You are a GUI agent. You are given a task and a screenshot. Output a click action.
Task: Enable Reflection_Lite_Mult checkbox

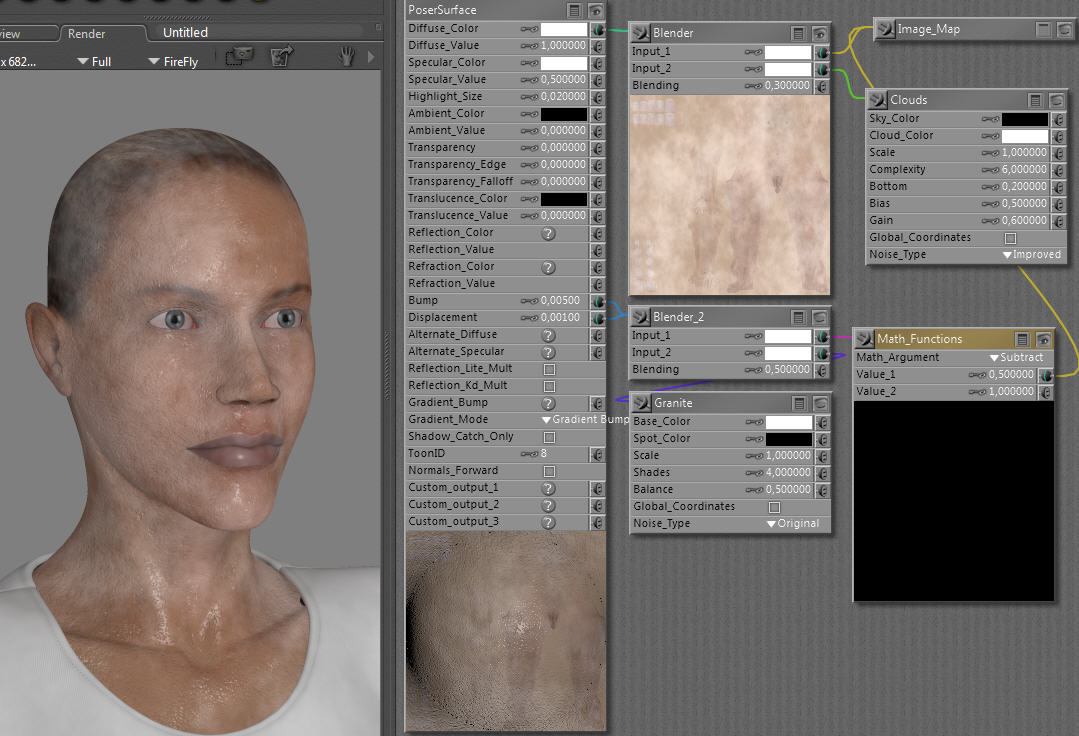coord(549,369)
